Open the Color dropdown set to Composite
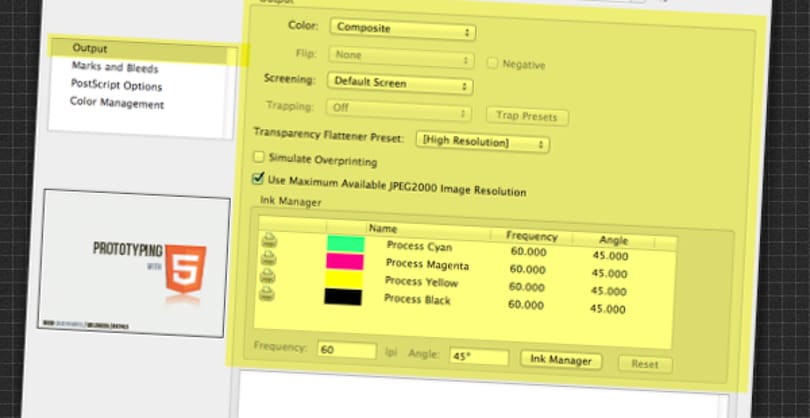Screen dimensions: 810x418 [402, 29]
